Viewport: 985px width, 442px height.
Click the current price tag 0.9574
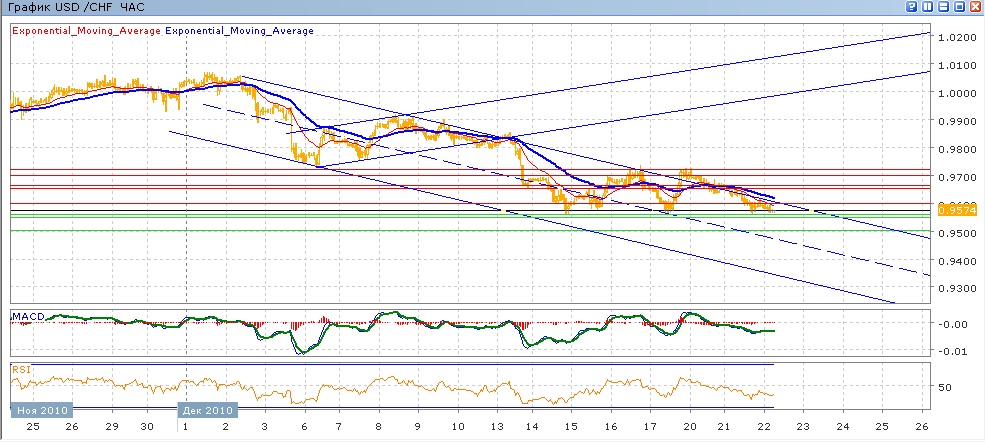(957, 211)
